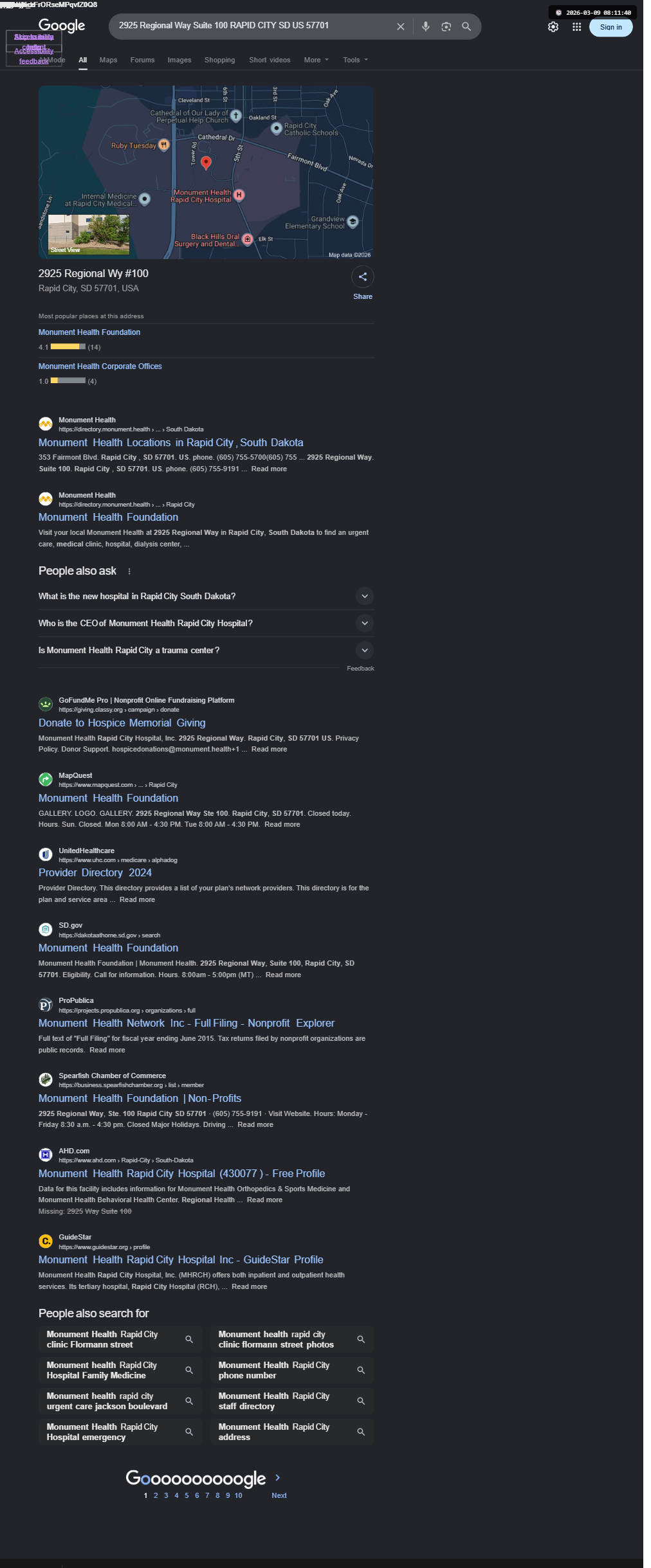Go to results page 5
This screenshot has width=651, height=1568.
pyautogui.click(x=187, y=1495)
